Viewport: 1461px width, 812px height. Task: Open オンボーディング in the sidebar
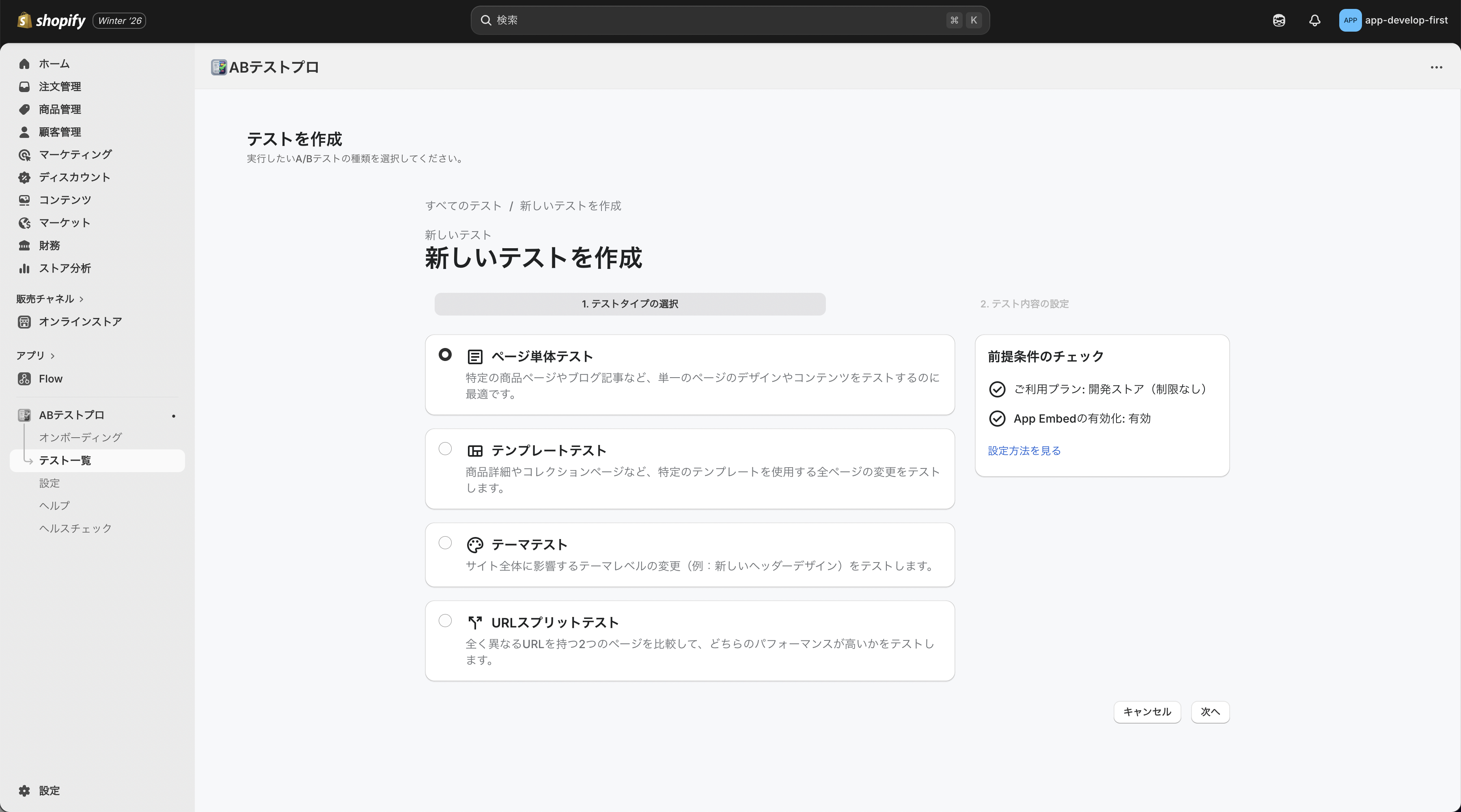point(80,438)
